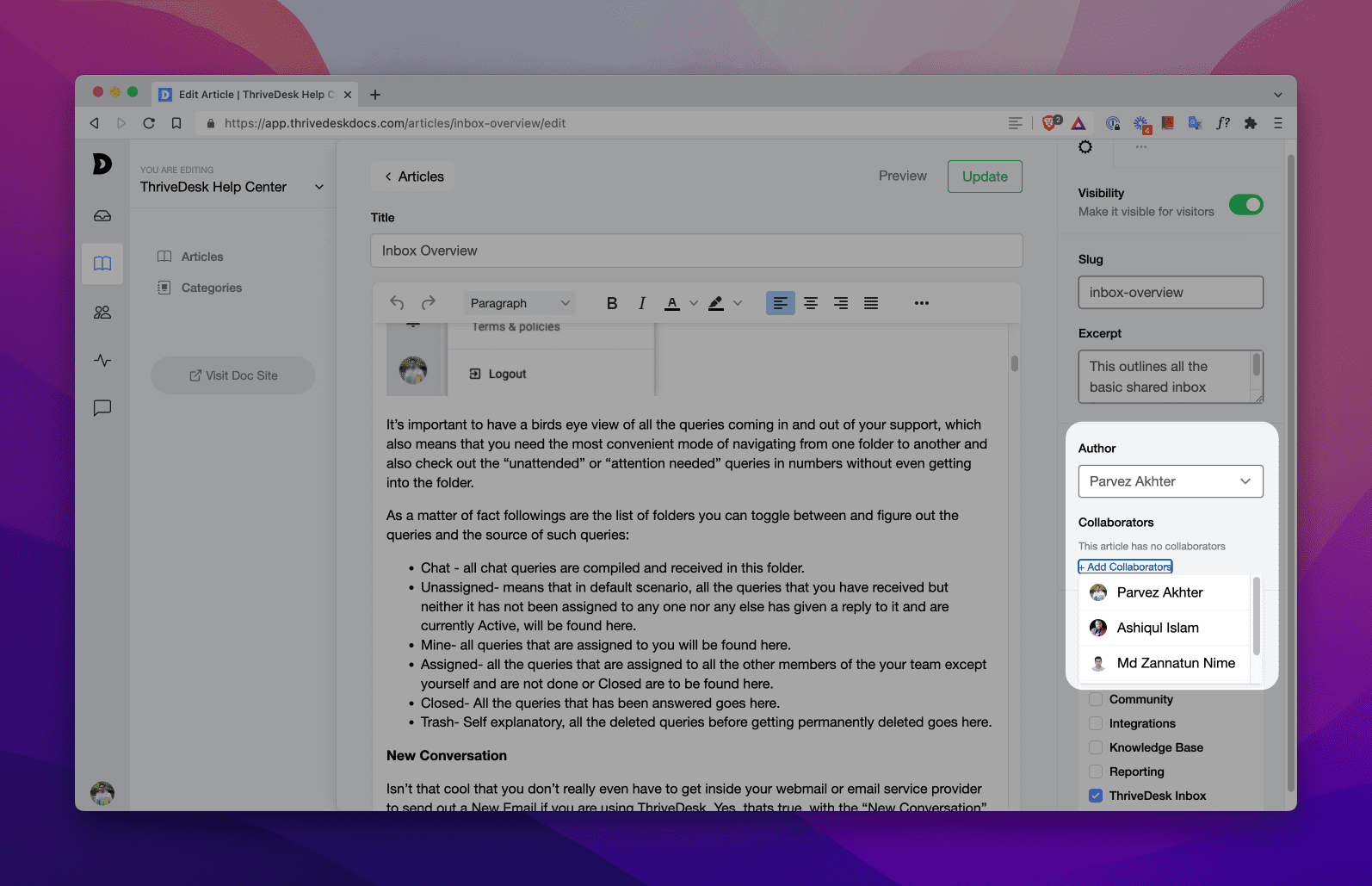
Task: Open the Author dropdown
Action: tap(1171, 481)
